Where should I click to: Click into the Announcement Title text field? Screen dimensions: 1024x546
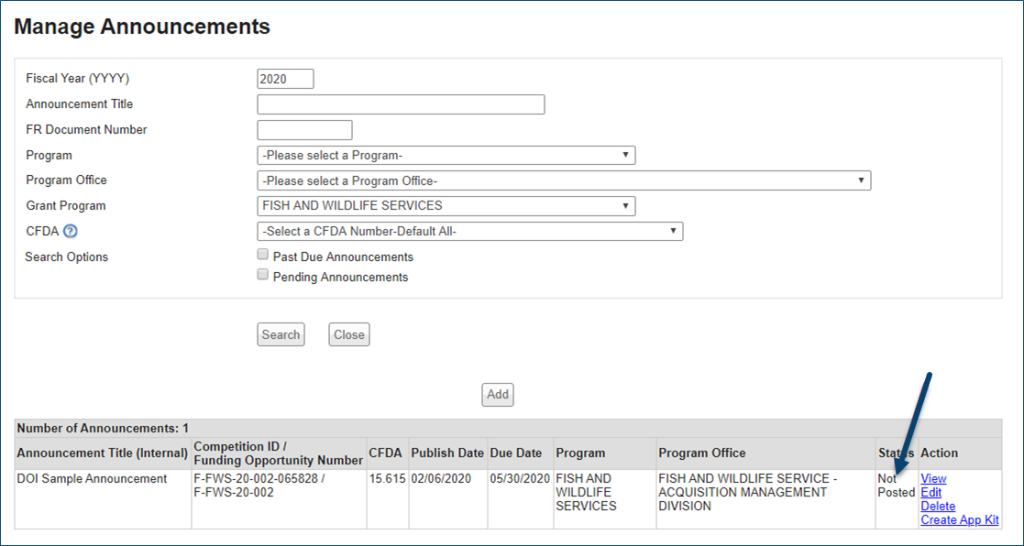click(x=400, y=104)
